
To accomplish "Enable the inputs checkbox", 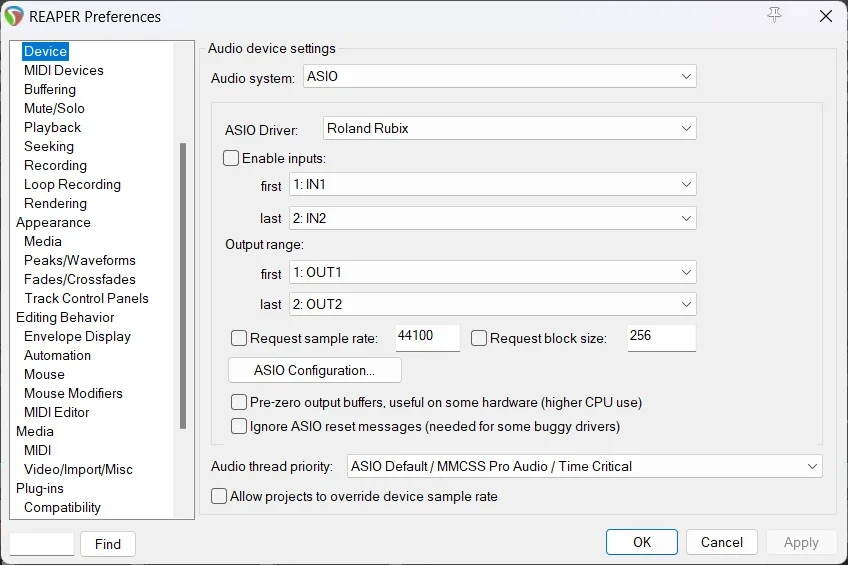I will [231, 158].
